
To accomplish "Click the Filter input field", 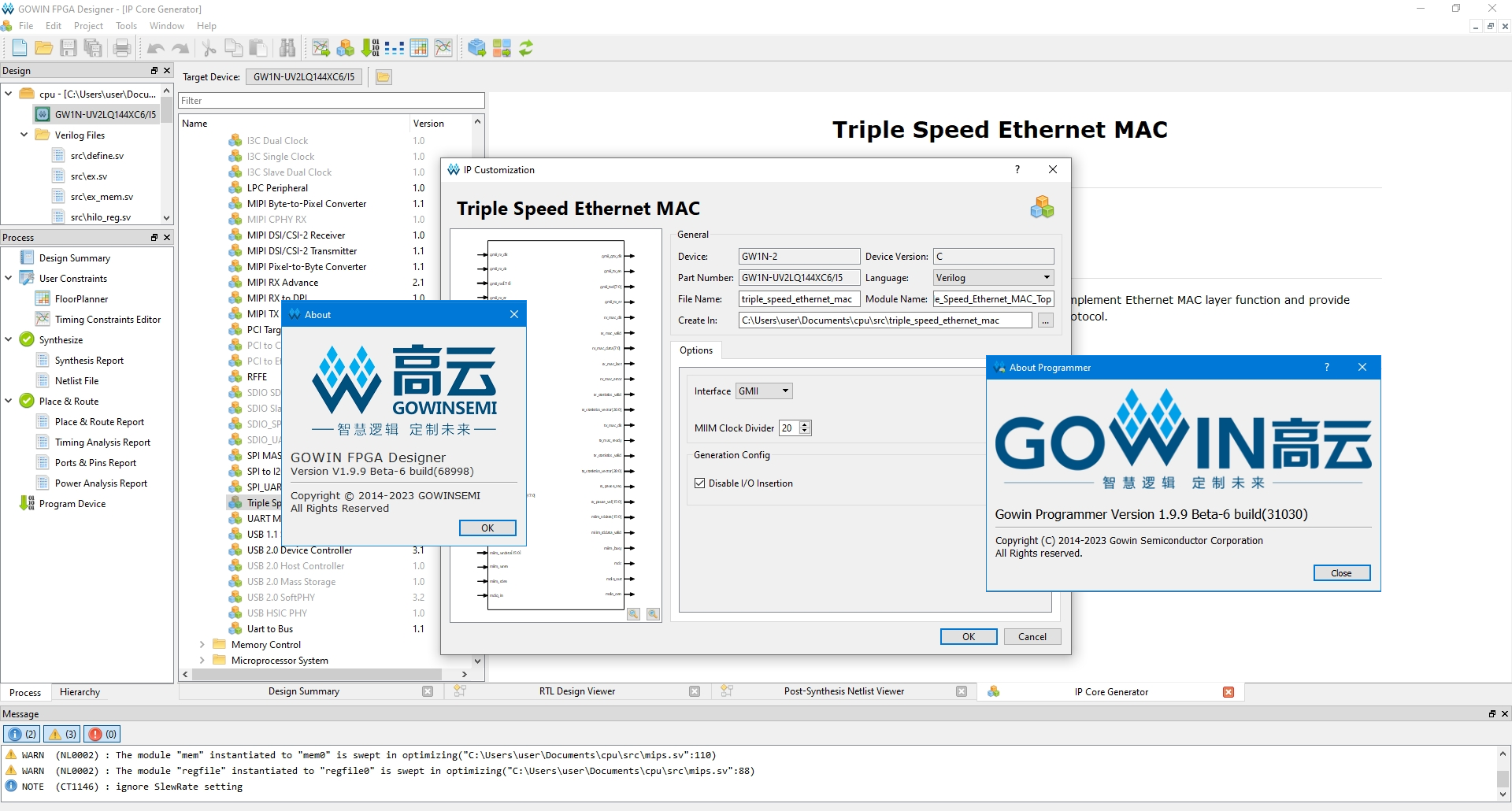I will tap(332, 101).
